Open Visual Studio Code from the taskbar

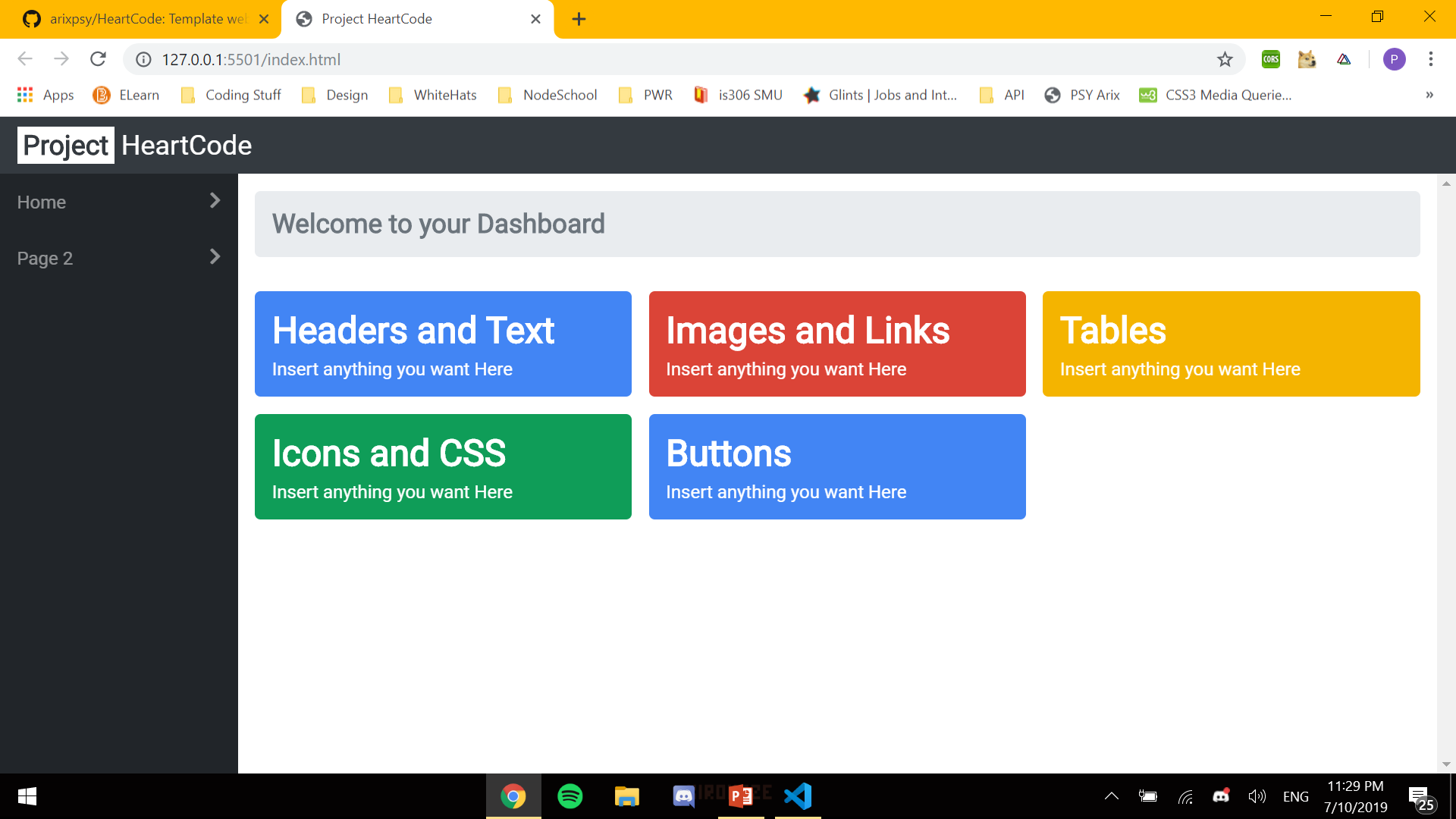click(798, 796)
